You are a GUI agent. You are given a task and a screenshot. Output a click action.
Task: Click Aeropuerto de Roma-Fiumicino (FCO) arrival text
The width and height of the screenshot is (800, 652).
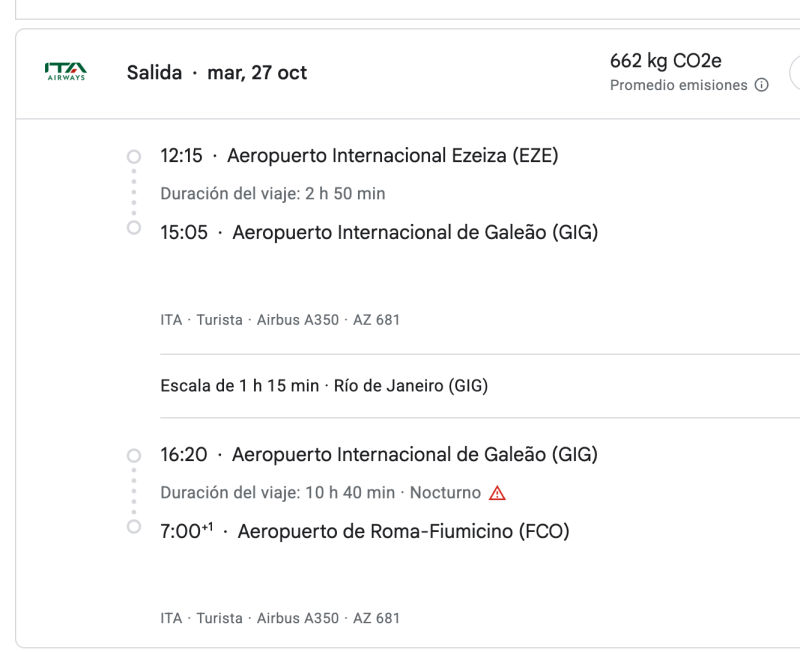pos(404,531)
